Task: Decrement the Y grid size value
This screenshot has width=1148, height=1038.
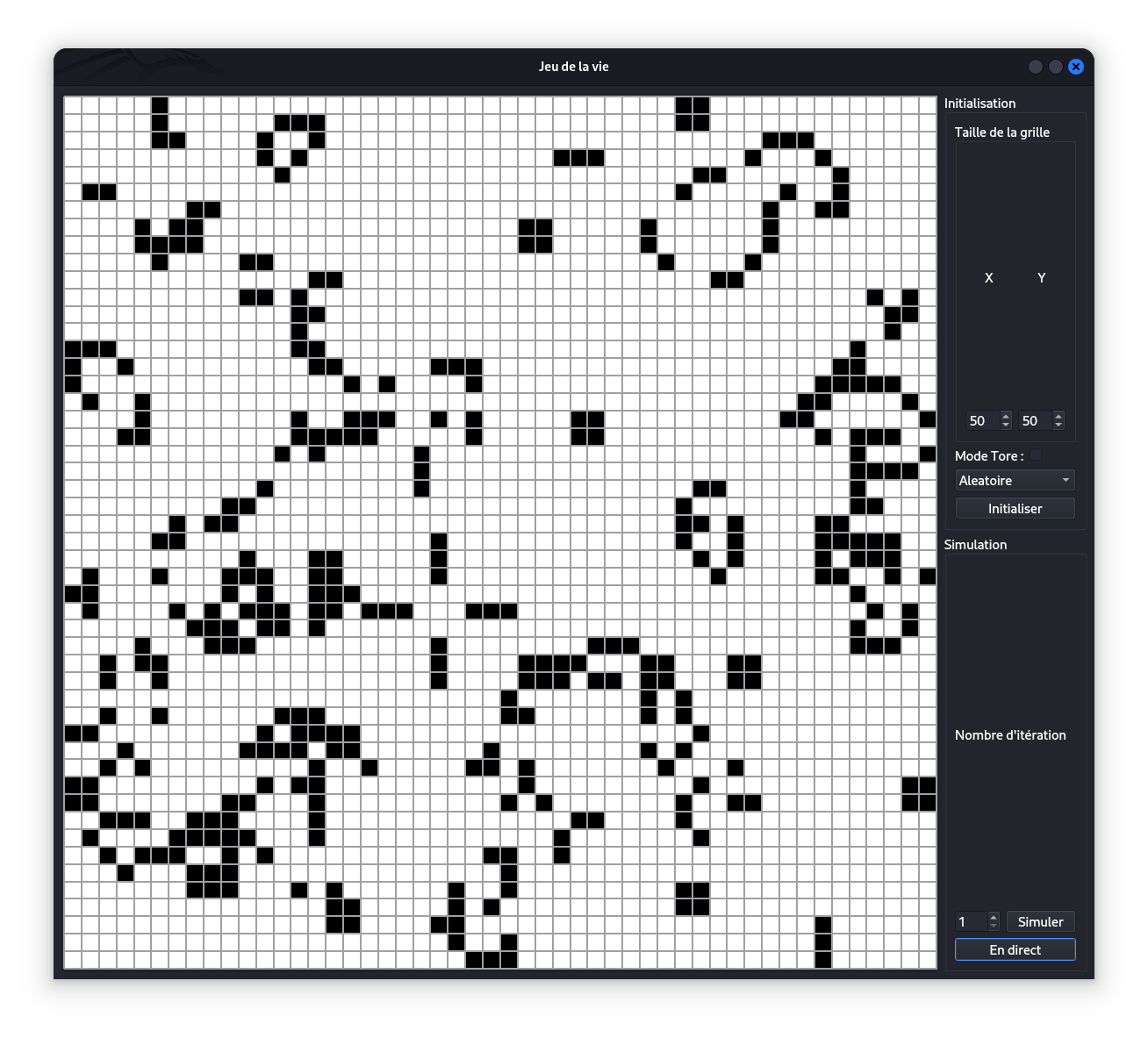Action: click(1058, 426)
